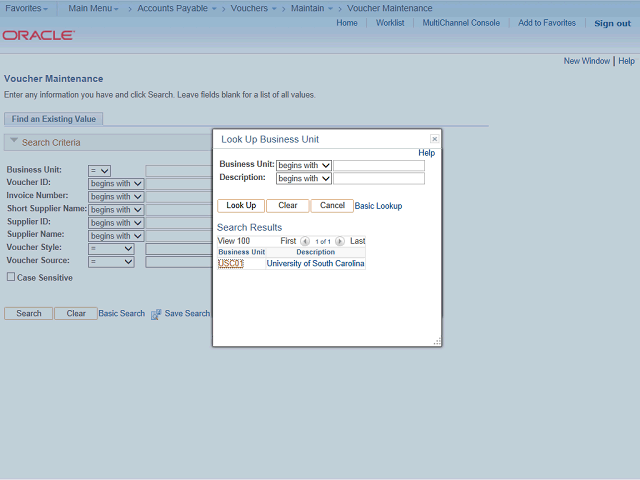The image size is (640, 480).
Task: Click the Voucher Style value field
Action: click(x=179, y=249)
